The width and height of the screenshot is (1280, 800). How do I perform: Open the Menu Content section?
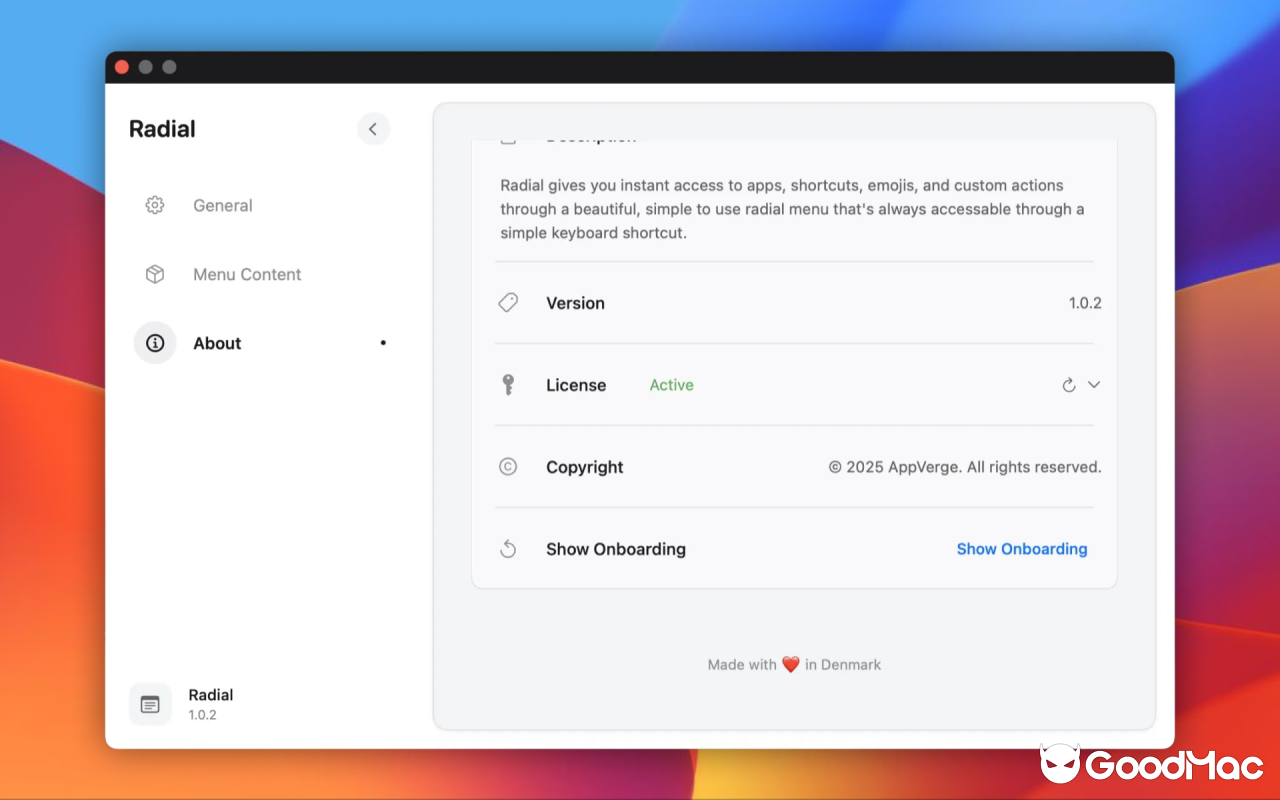click(x=247, y=274)
